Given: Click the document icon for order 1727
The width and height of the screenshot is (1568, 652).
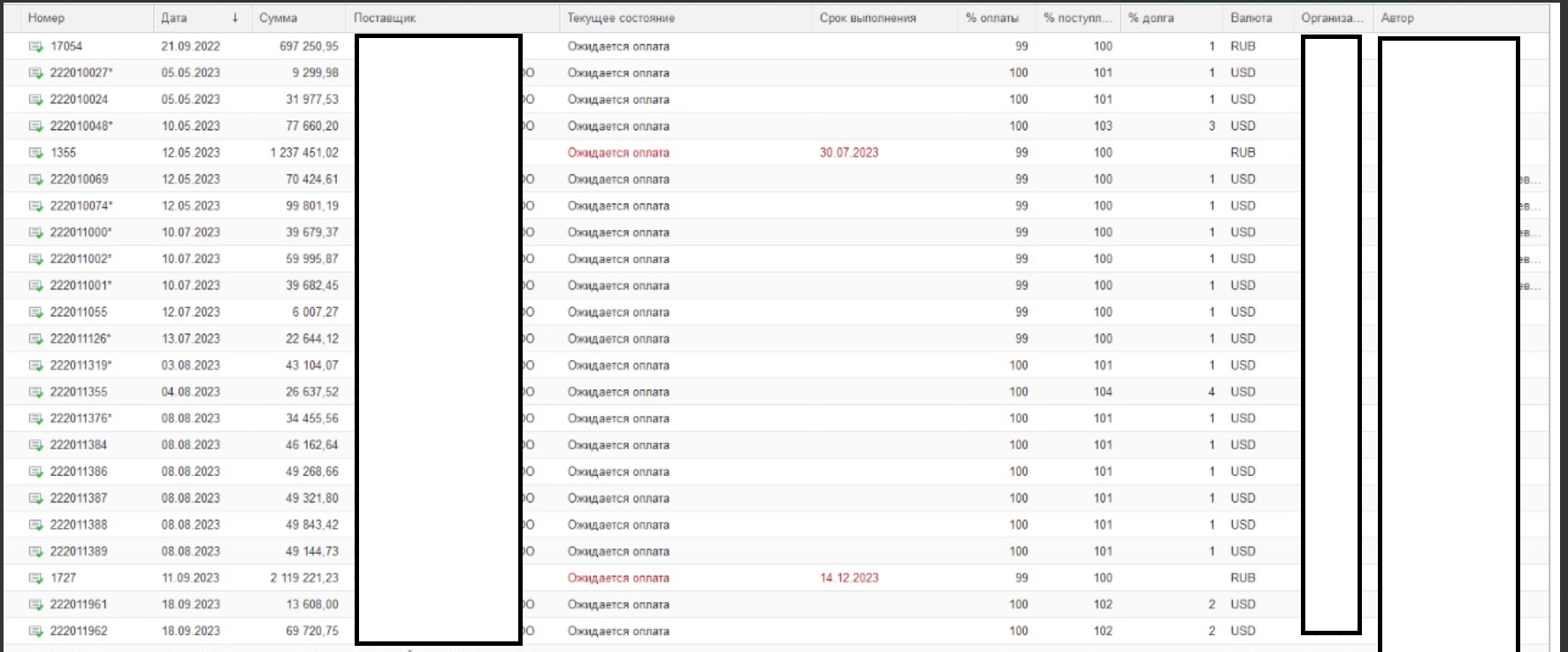Looking at the screenshot, I should tap(35, 579).
